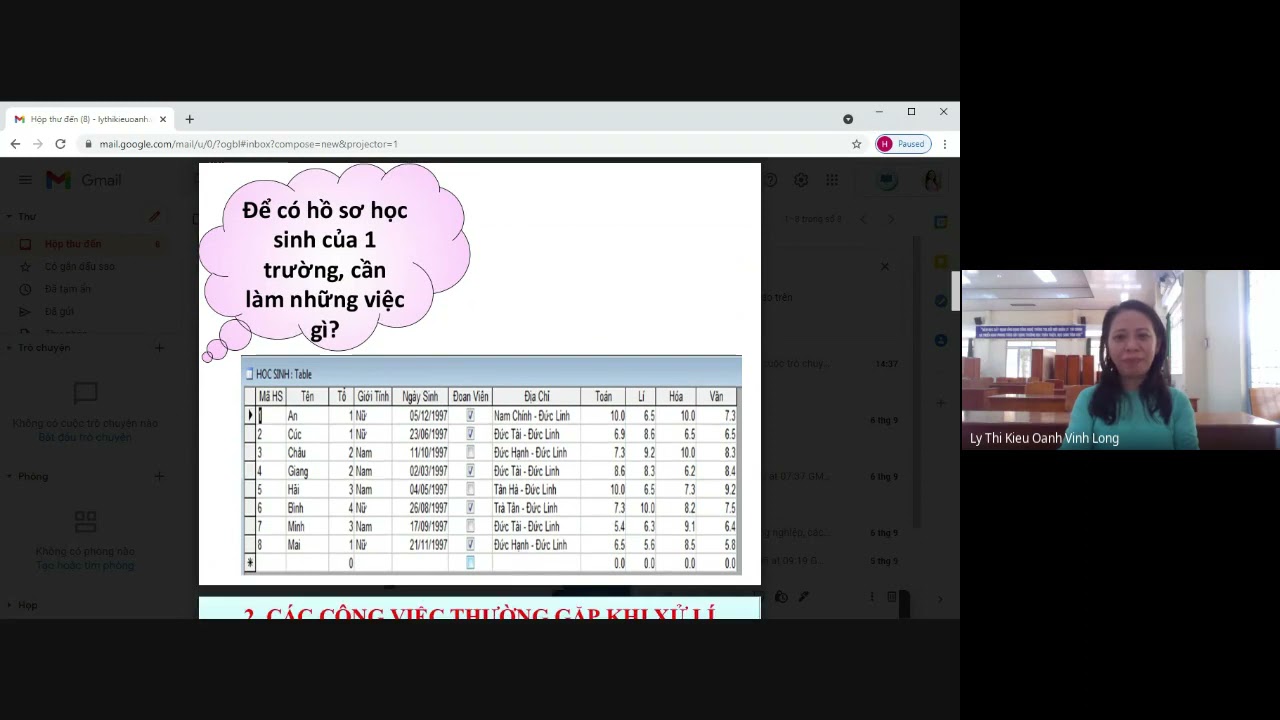Collapse the Trò chuyện section
Image resolution: width=1280 pixels, height=720 pixels.
(x=9, y=348)
